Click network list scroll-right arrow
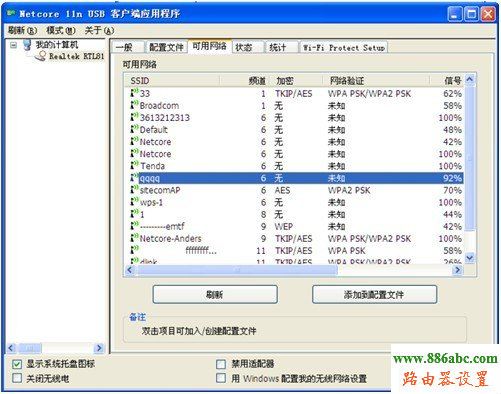Image resolution: width=501 pixels, height=394 pixels. click(458, 270)
